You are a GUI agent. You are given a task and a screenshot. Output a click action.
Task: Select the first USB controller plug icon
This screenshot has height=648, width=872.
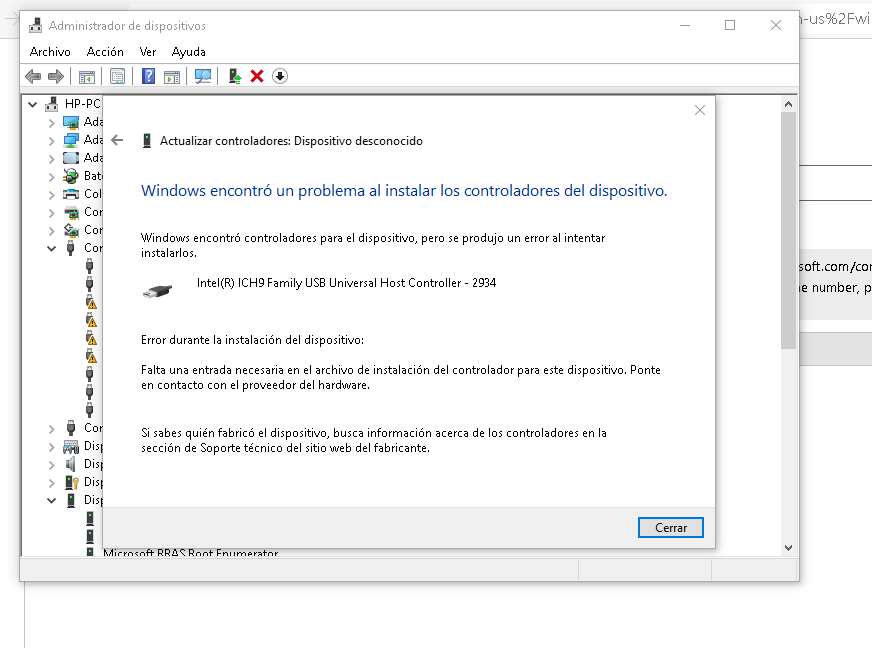click(x=90, y=266)
